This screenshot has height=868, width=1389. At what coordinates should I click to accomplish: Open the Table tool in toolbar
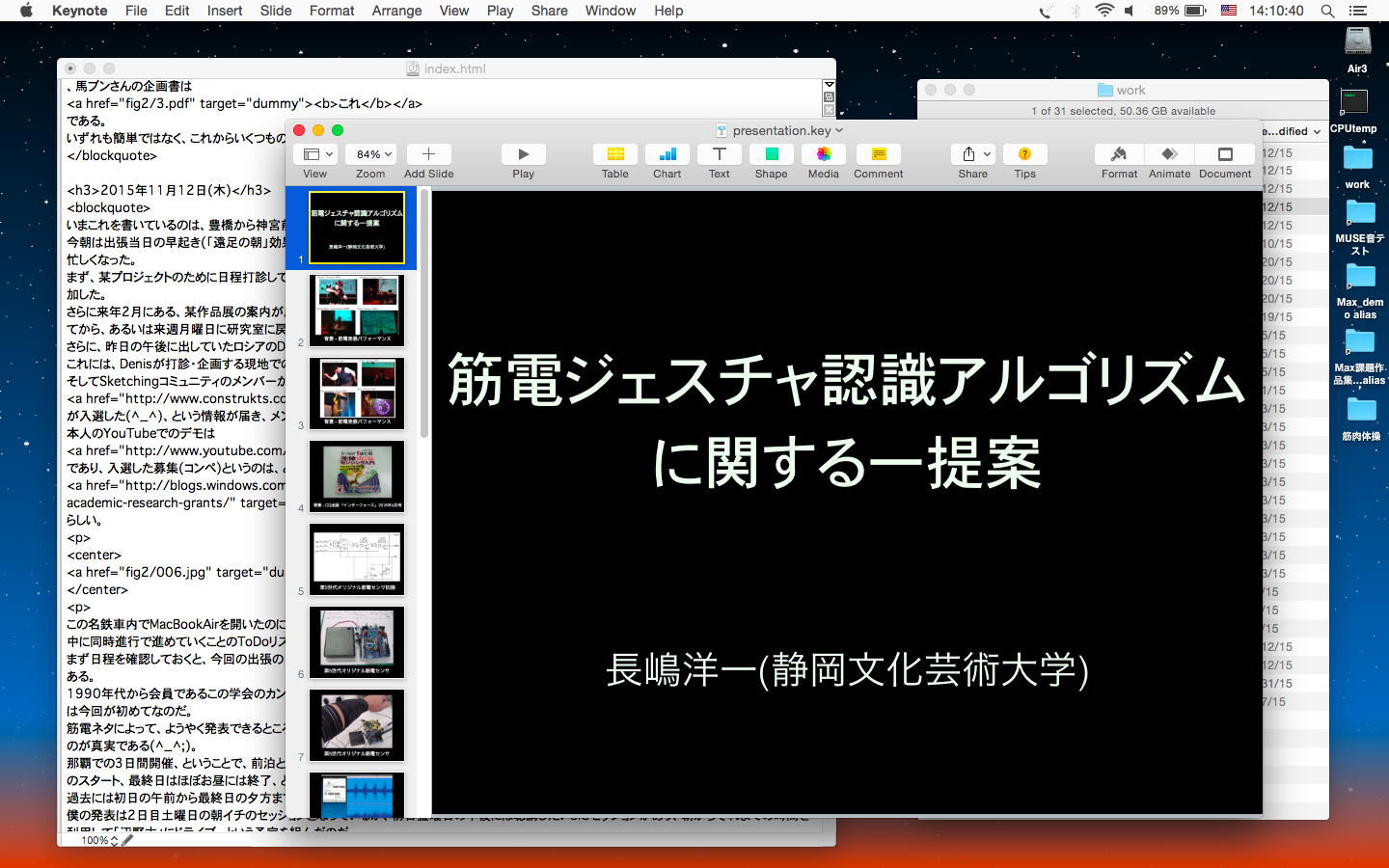click(614, 154)
